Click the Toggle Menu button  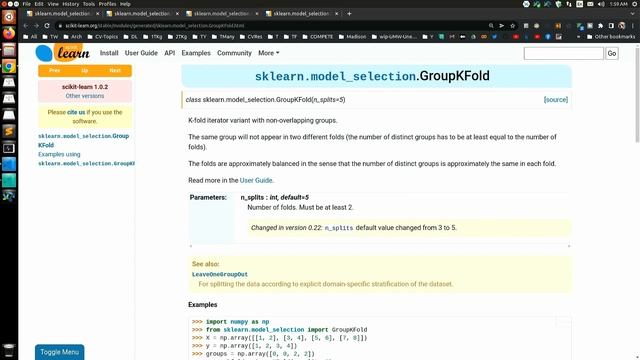(60, 352)
